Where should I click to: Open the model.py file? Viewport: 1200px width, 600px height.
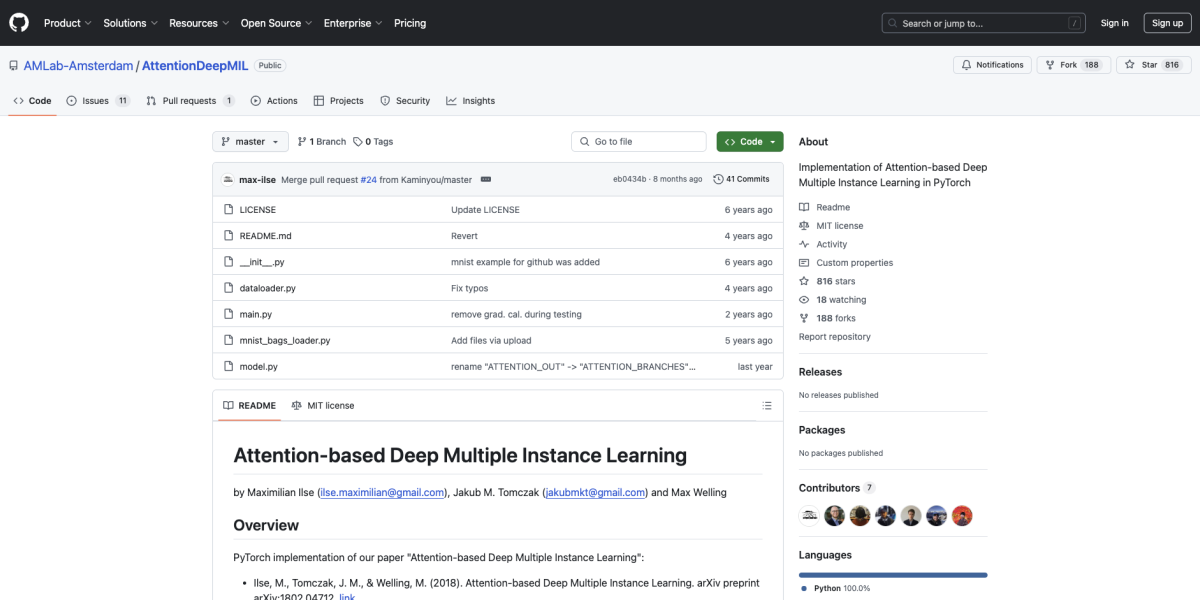click(258, 367)
